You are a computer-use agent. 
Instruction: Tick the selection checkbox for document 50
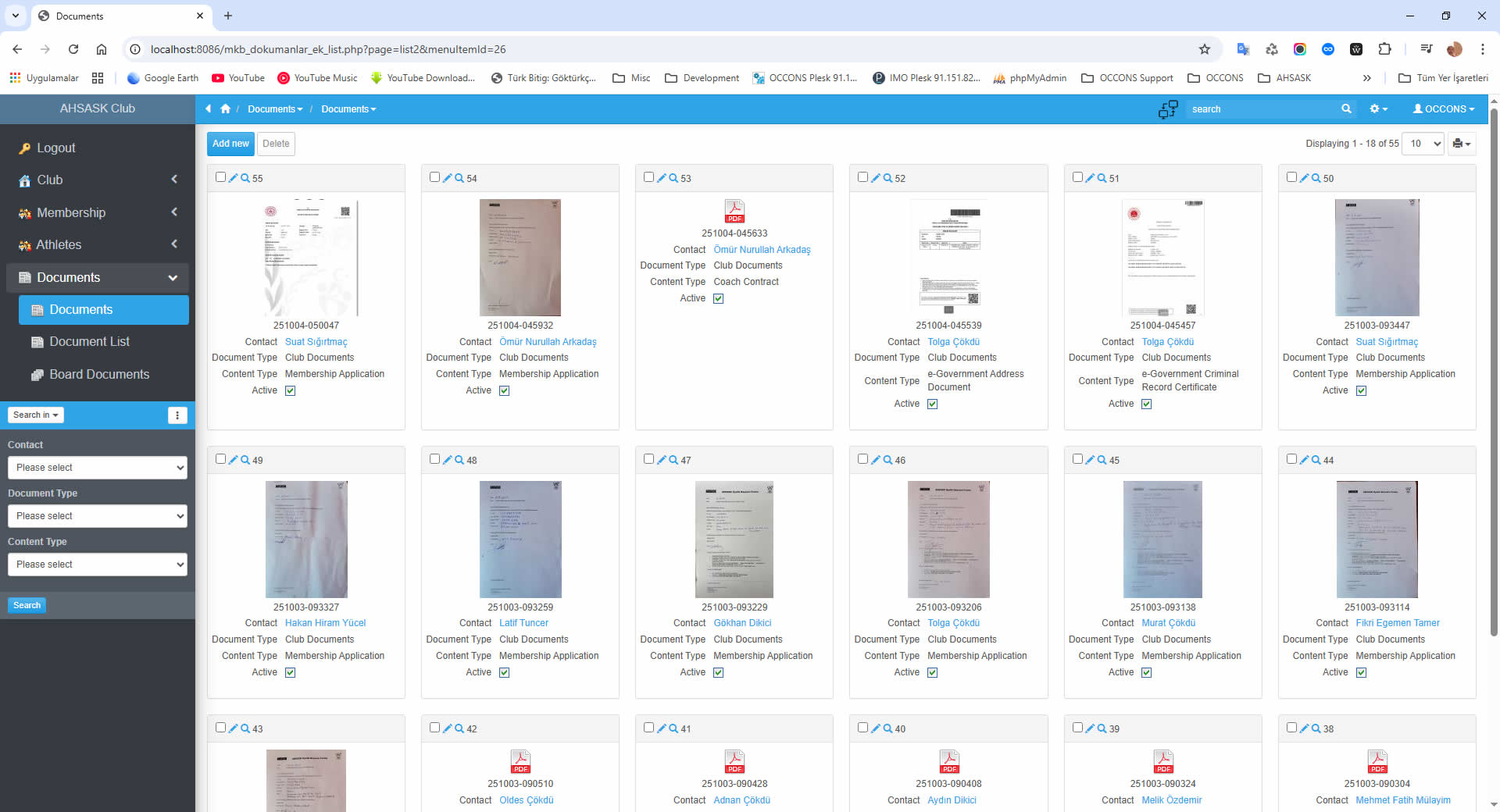tap(1291, 177)
